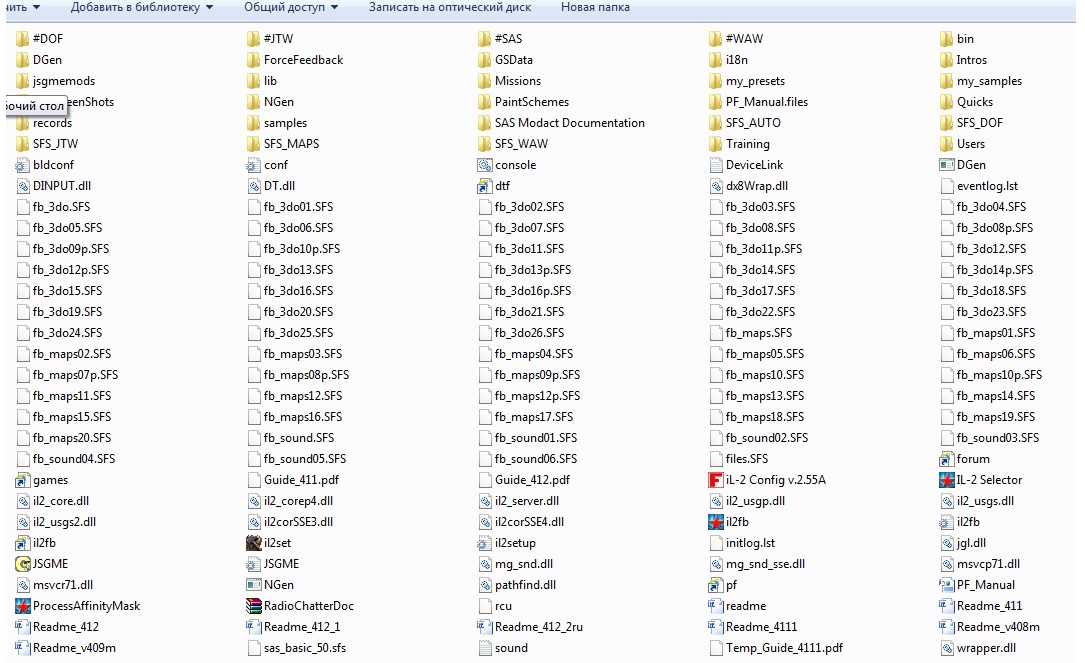
Task: Select the pathfind.dll file
Action: point(517,585)
